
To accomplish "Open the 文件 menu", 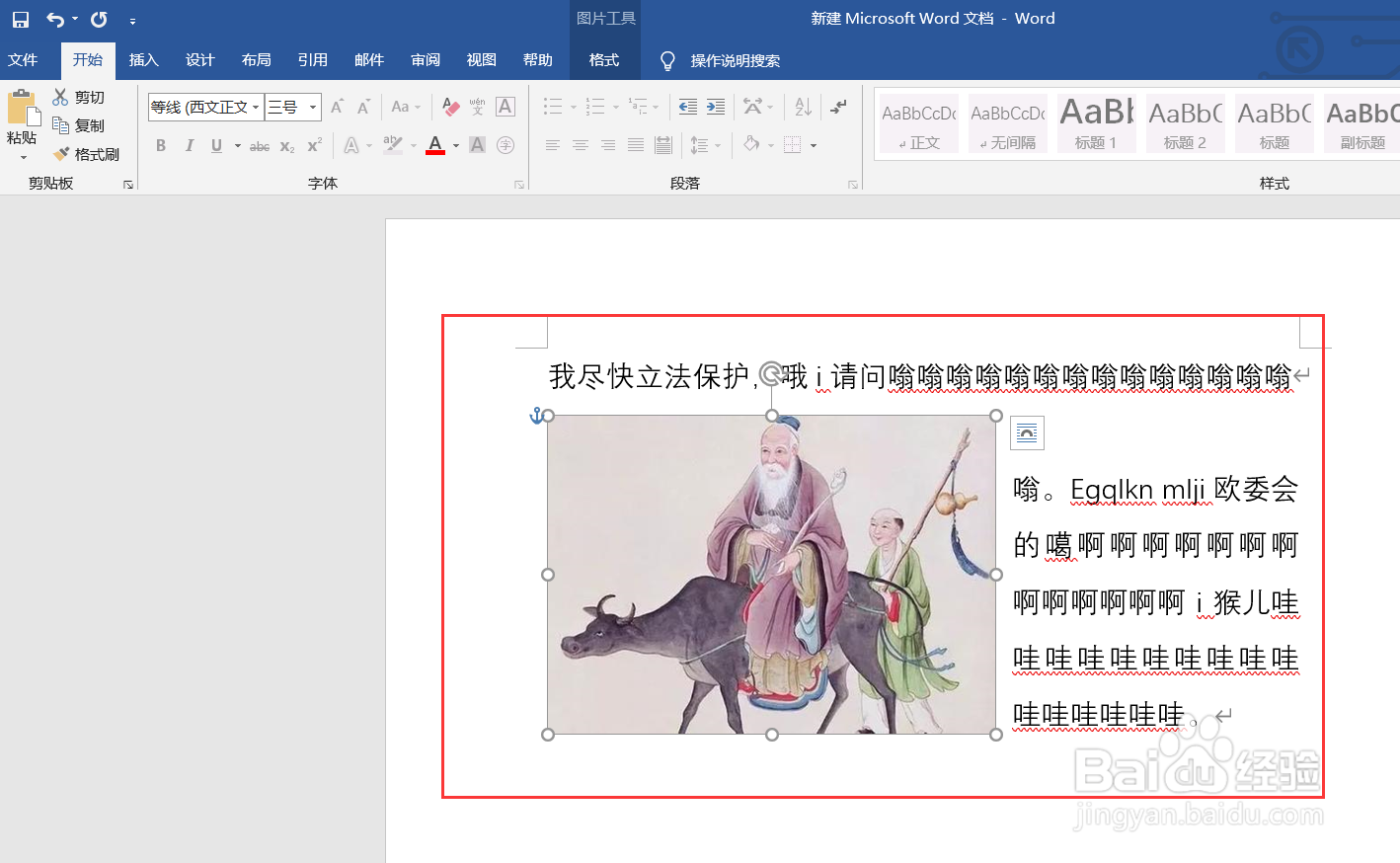I will (x=23, y=60).
